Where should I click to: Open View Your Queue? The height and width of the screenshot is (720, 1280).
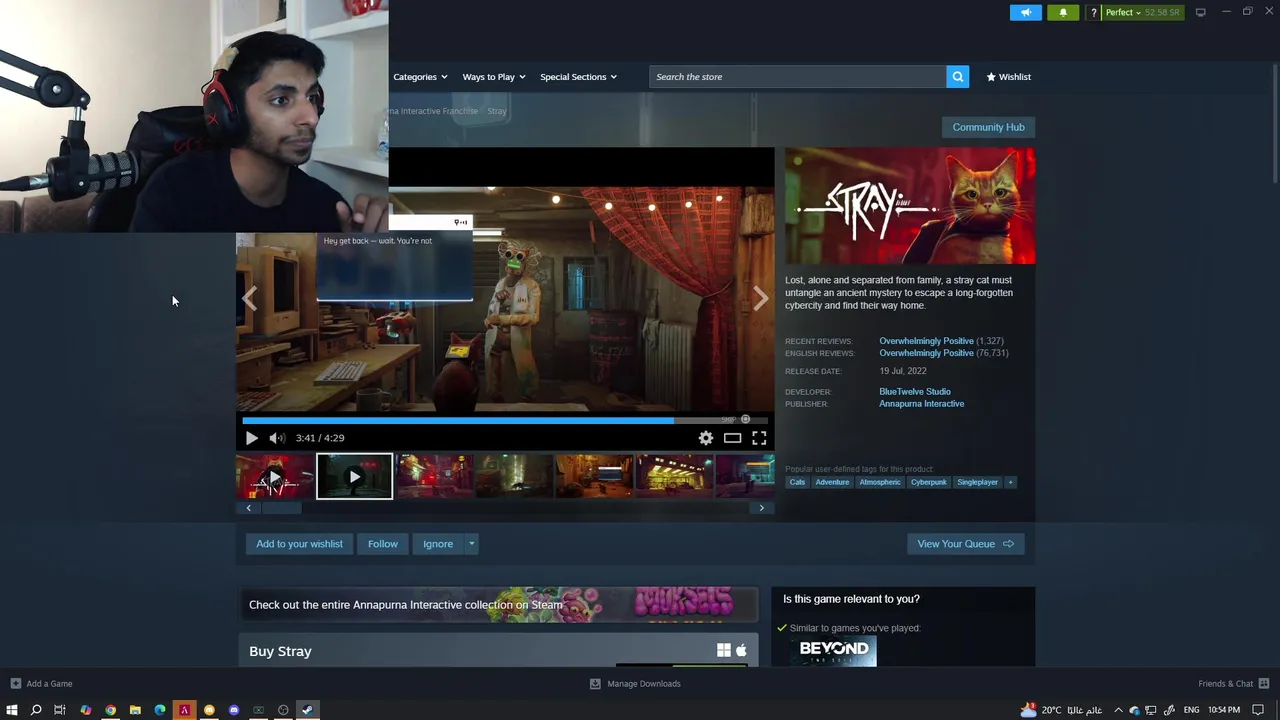click(x=965, y=544)
